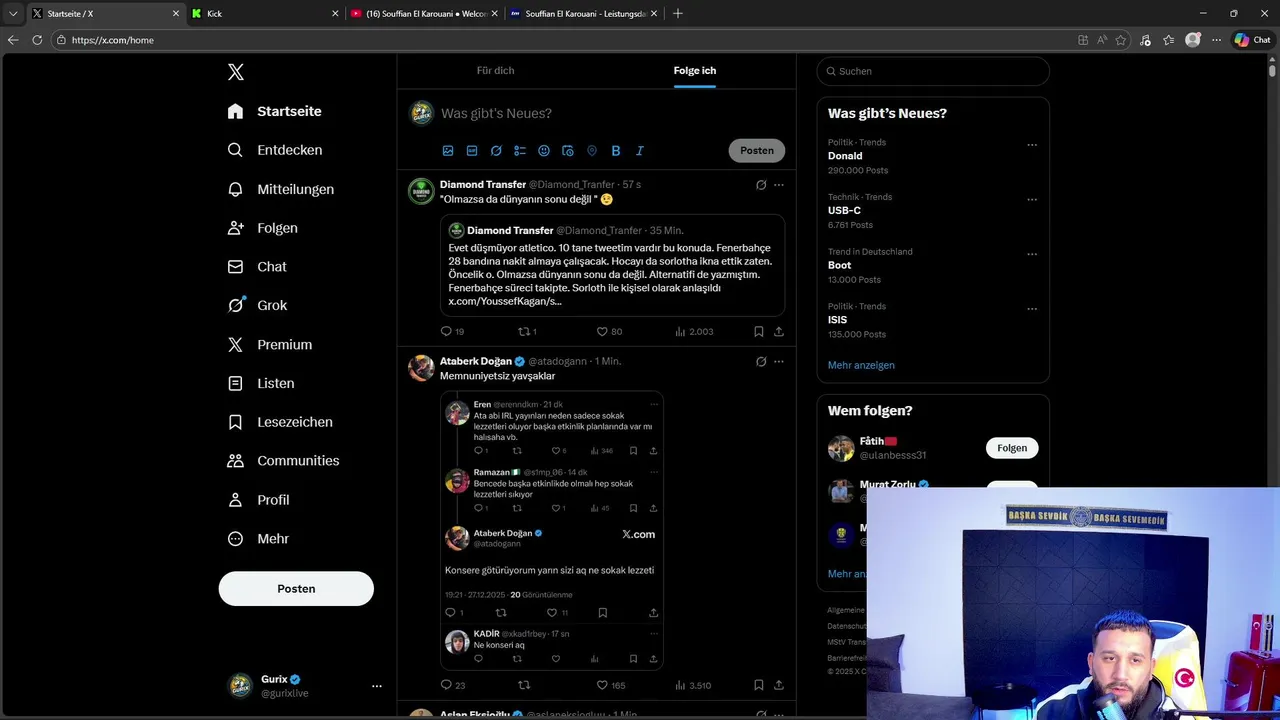
Task: Open the browser Chat copilot button
Action: coord(1253,40)
